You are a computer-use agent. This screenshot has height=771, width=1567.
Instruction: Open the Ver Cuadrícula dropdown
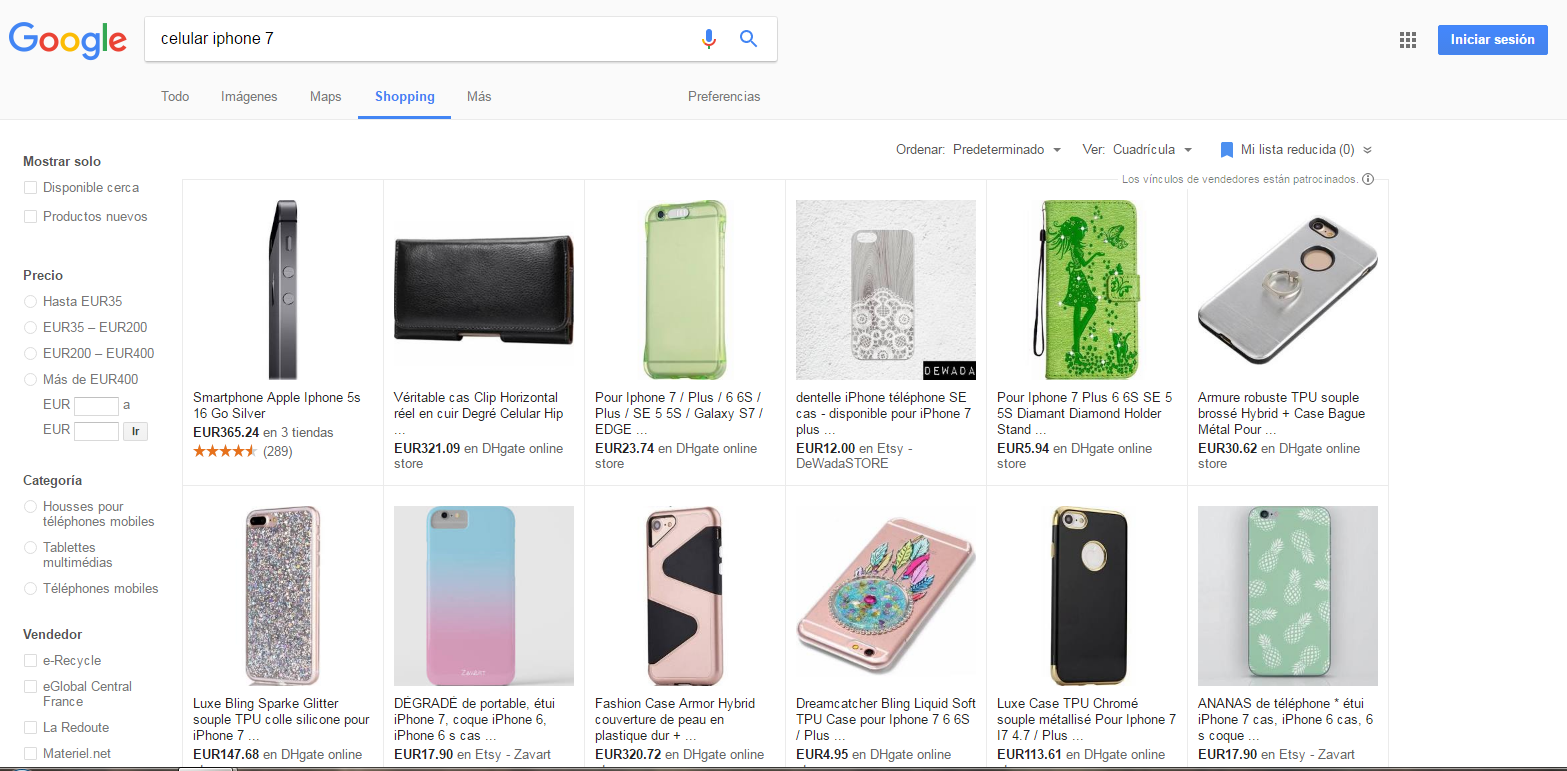coord(1152,150)
